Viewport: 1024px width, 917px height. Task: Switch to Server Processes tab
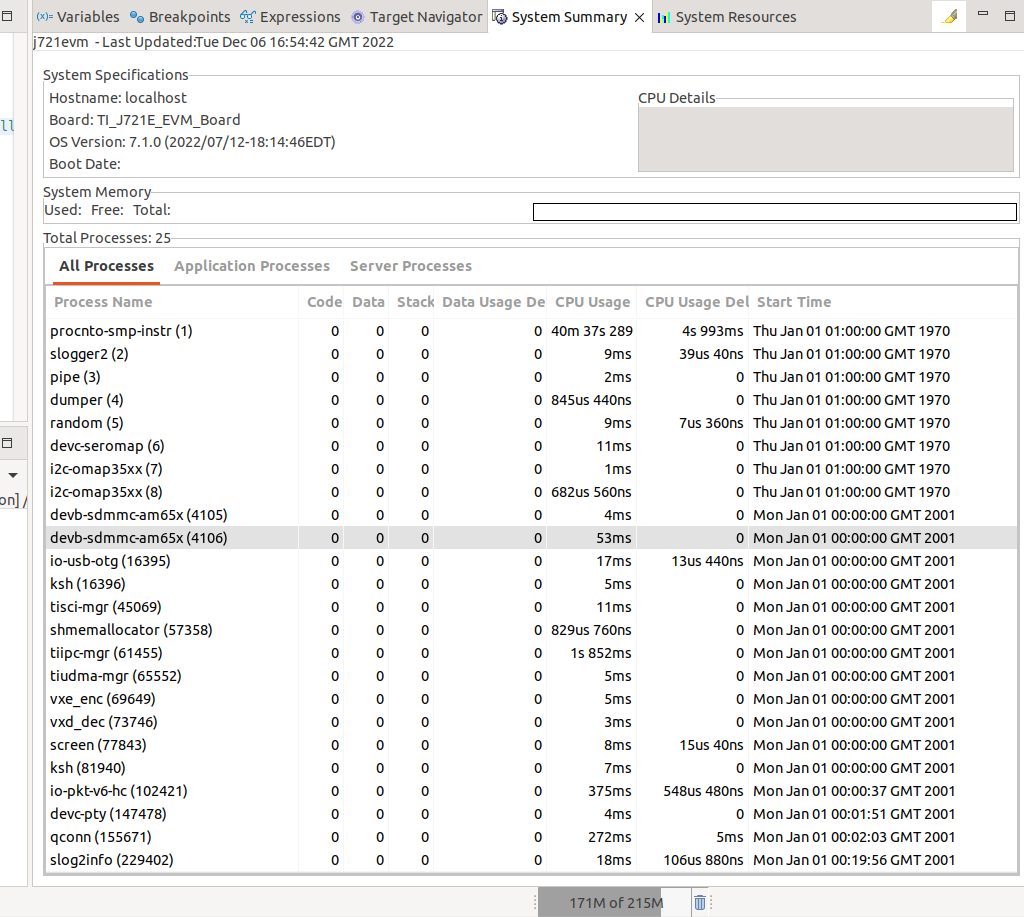click(410, 266)
